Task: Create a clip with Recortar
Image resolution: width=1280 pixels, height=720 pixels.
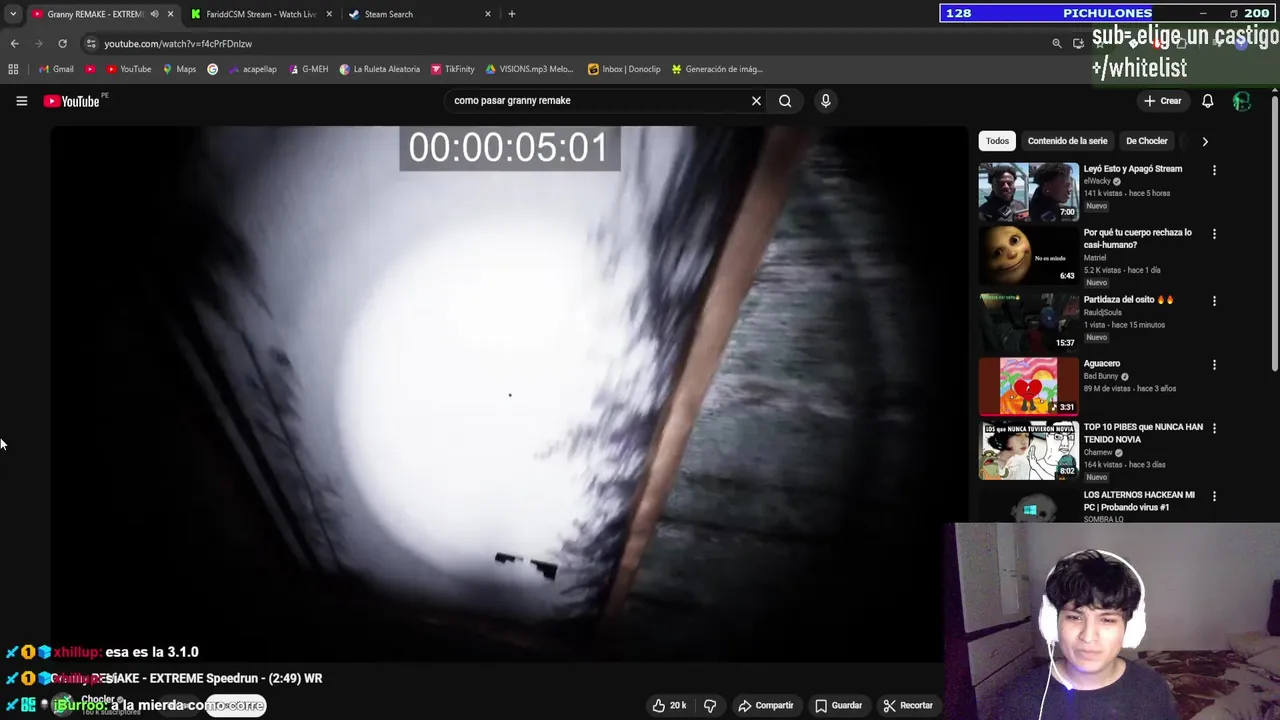Action: (x=908, y=705)
